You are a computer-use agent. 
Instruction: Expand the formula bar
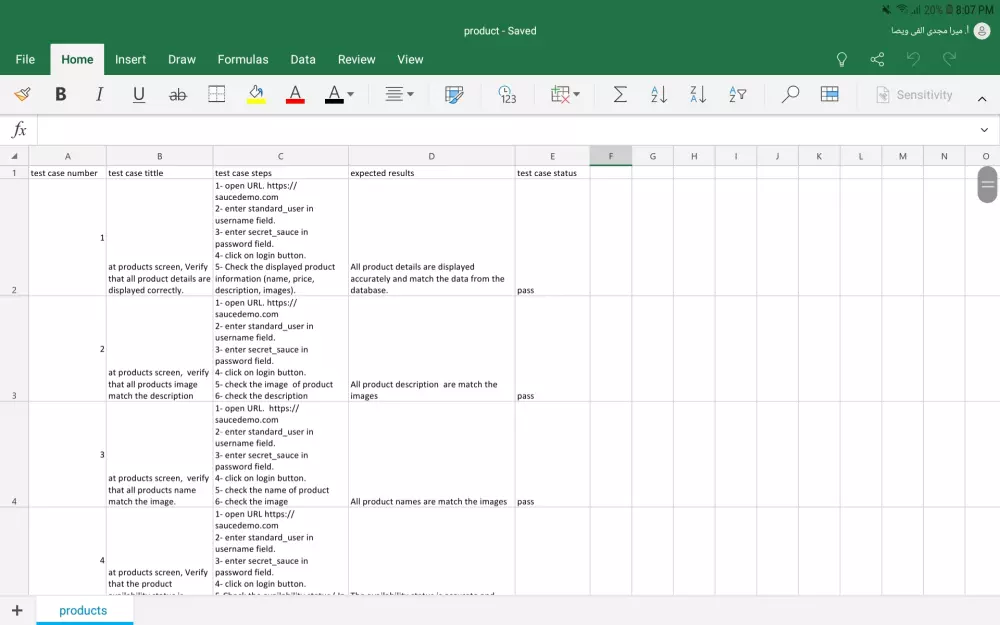pos(984,130)
